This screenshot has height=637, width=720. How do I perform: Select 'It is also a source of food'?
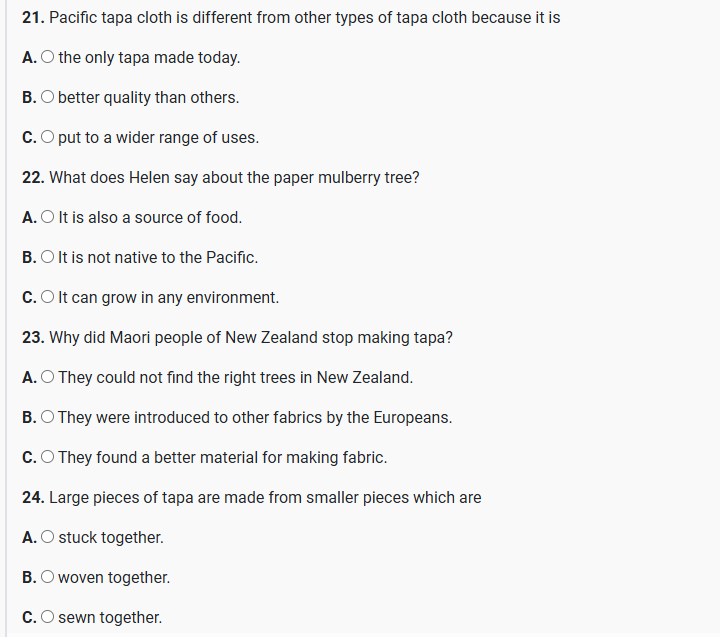coord(49,218)
